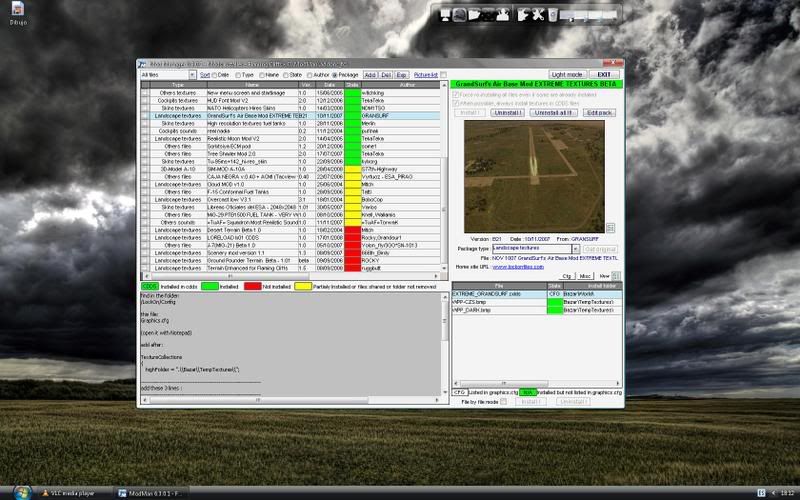Click green state cell of HUD Font Mod V2
Screen dimensions: 800x500
click(x=353, y=101)
